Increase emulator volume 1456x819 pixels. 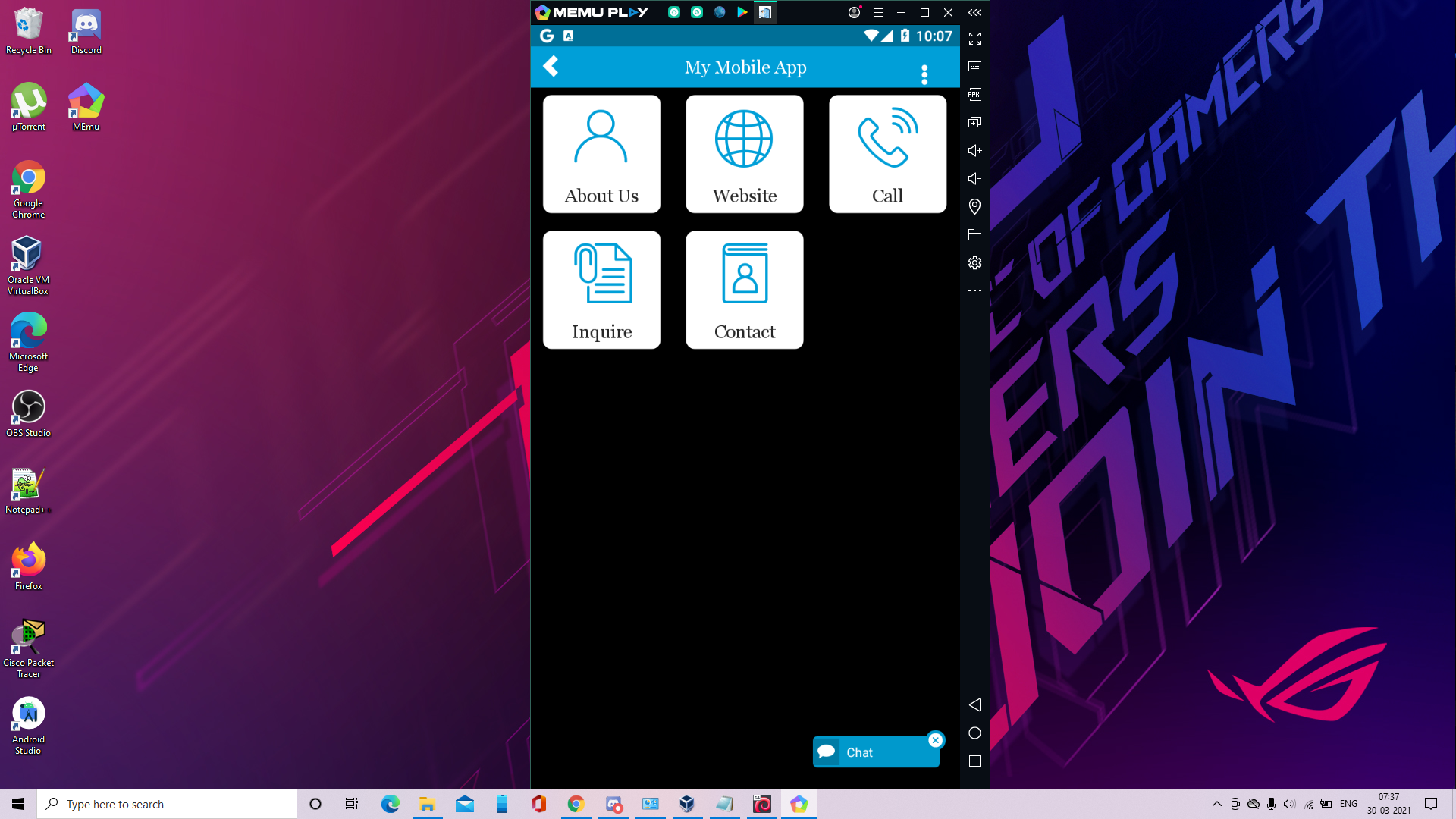coord(974,151)
